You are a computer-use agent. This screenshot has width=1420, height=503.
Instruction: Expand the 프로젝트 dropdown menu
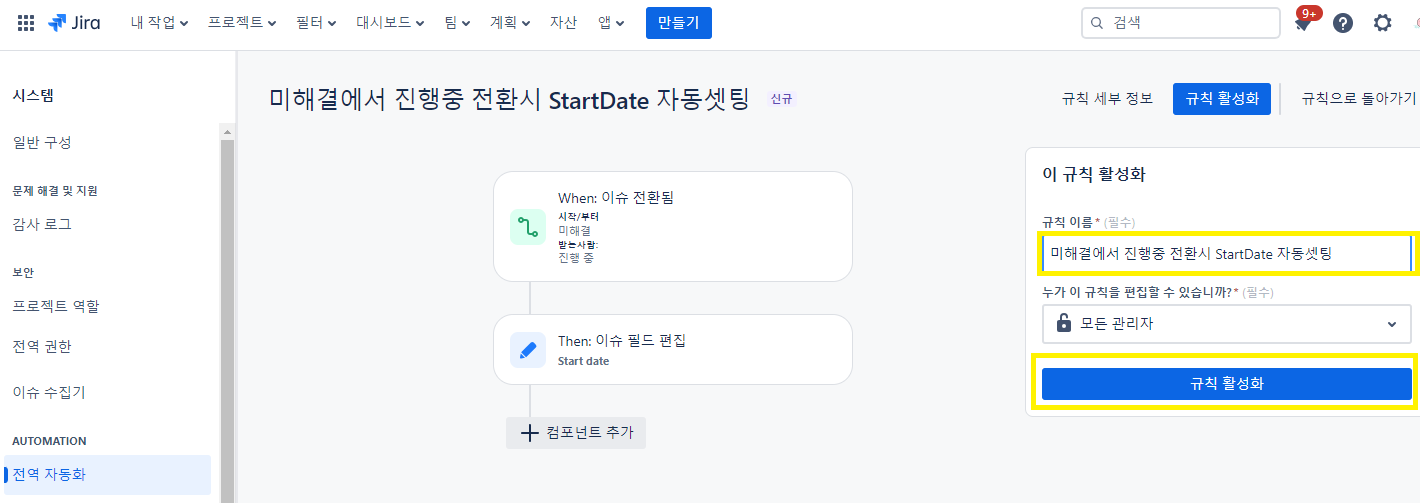click(x=242, y=23)
